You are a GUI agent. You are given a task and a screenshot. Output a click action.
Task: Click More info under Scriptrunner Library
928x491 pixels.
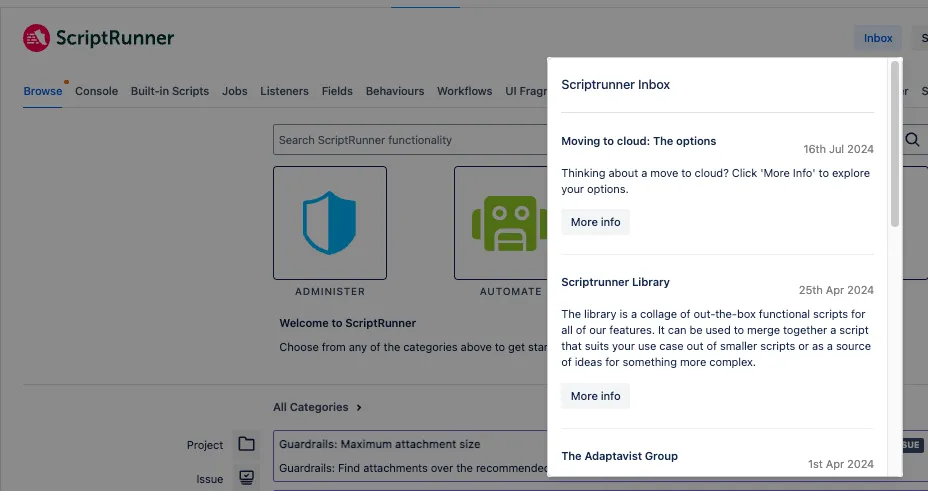(595, 396)
